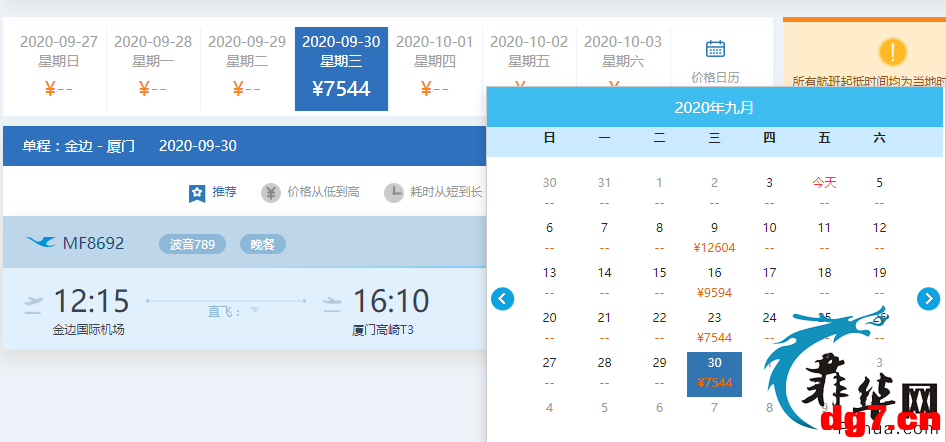Click the 波音789 aircraft tag
This screenshot has height=442, width=946.
click(x=192, y=244)
